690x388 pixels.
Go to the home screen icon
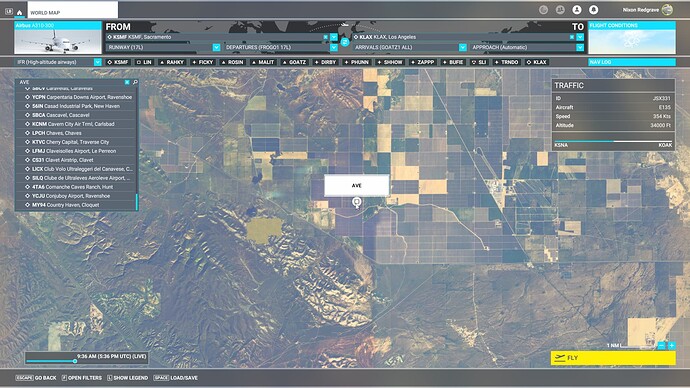tap(19, 12)
